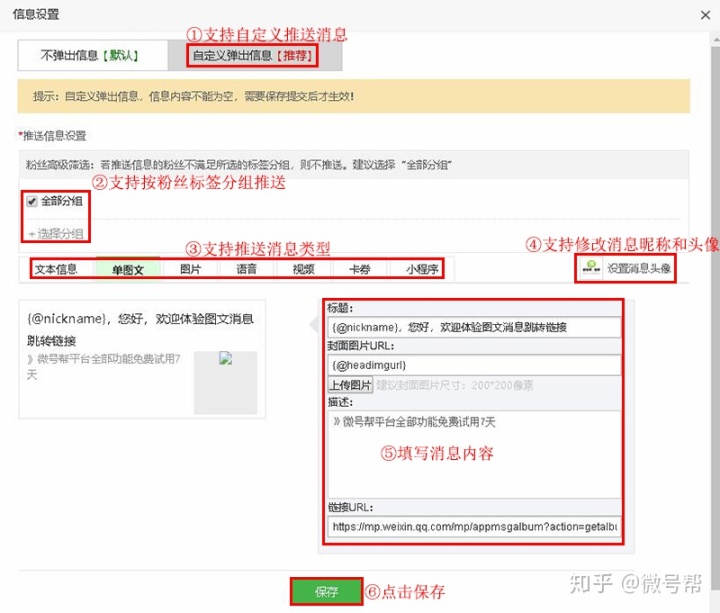720x613 pixels.
Task: Focus the 标题 title input field
Action: (474, 327)
